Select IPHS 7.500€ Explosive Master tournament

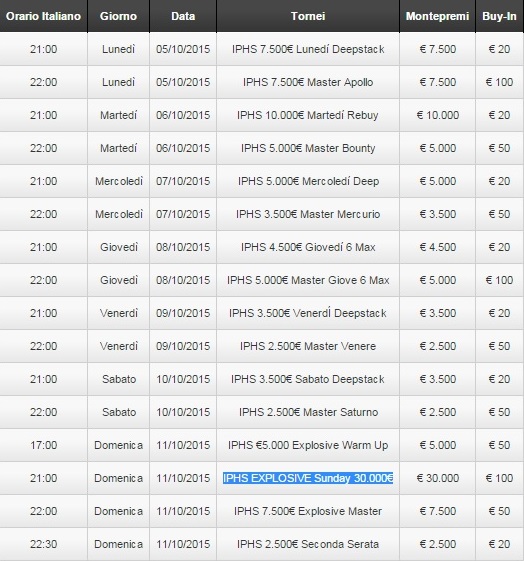pos(308,511)
